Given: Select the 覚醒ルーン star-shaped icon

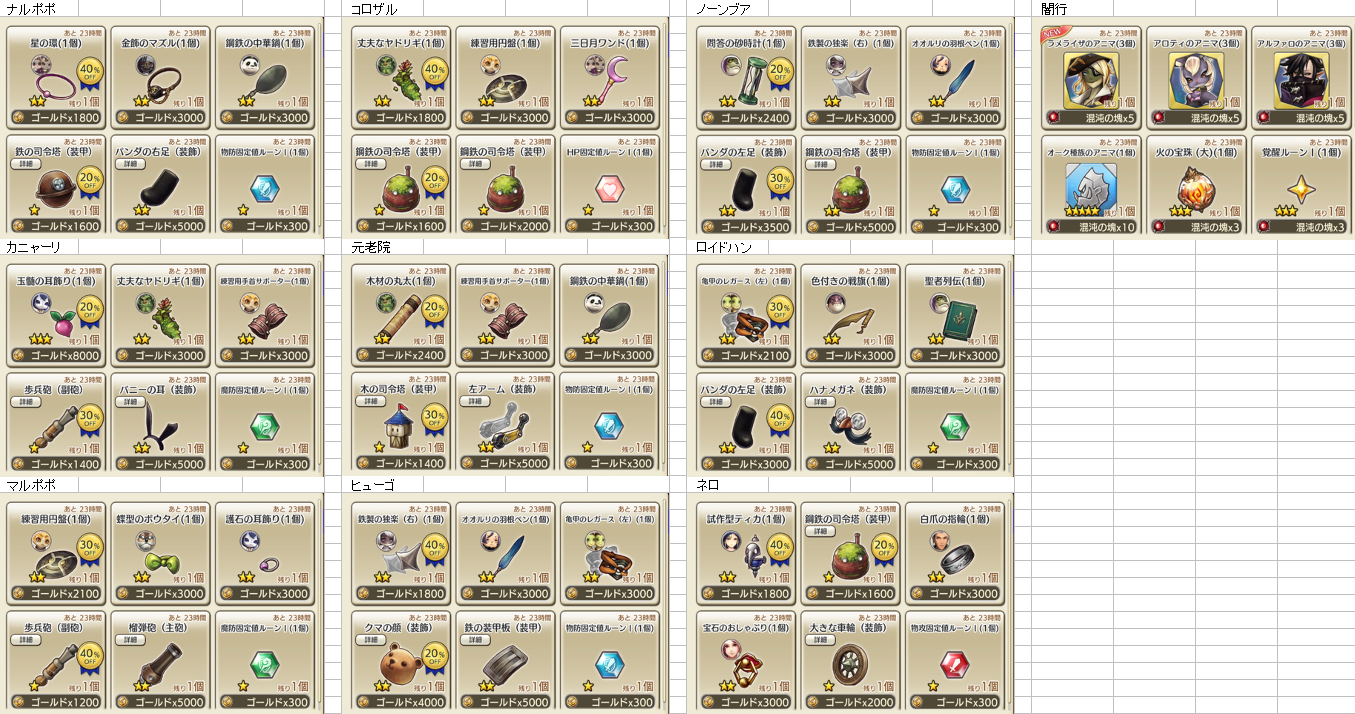Looking at the screenshot, I should coord(1301,188).
